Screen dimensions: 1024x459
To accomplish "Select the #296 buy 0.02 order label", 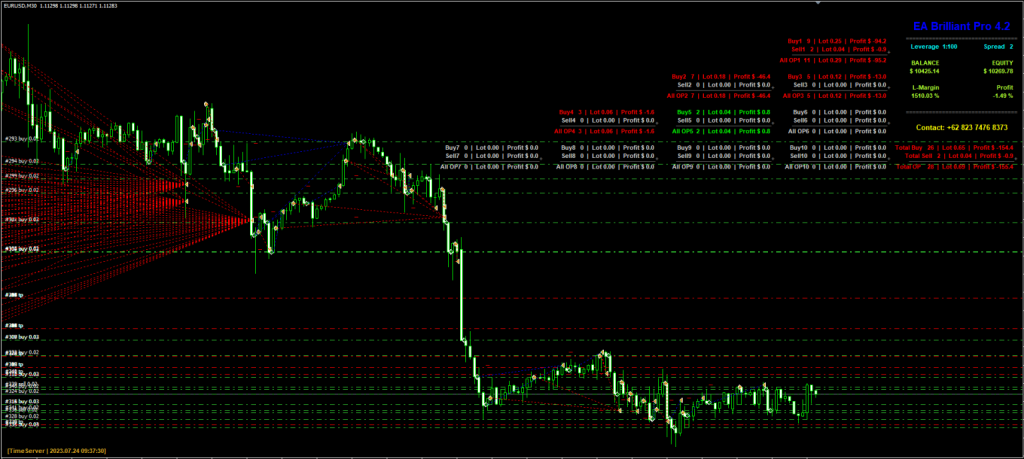I will 21,190.
